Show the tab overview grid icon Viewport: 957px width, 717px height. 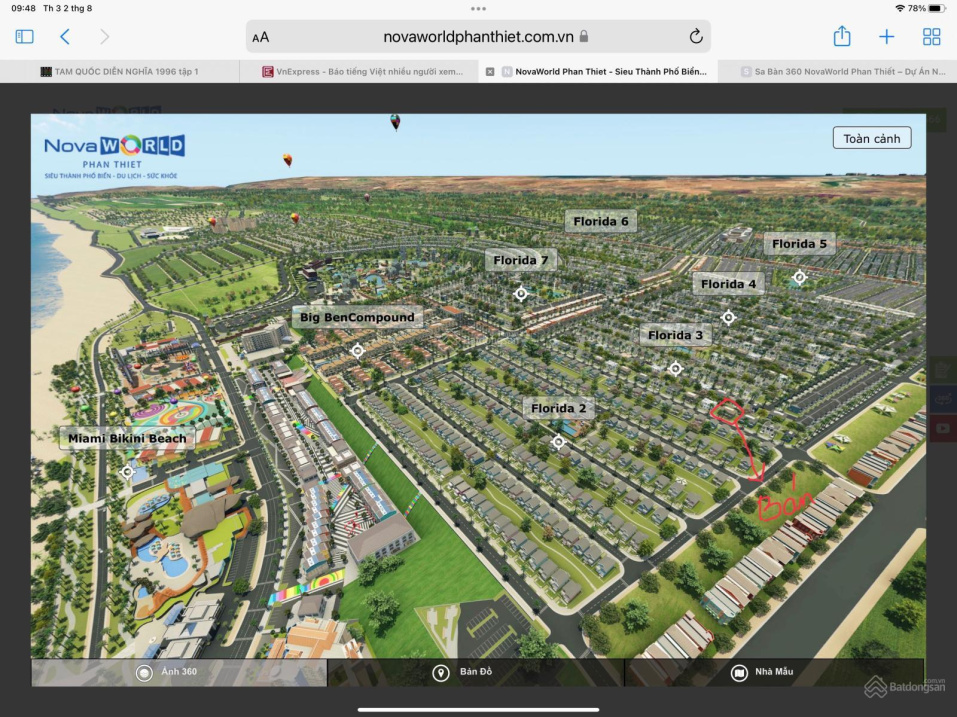click(x=931, y=37)
